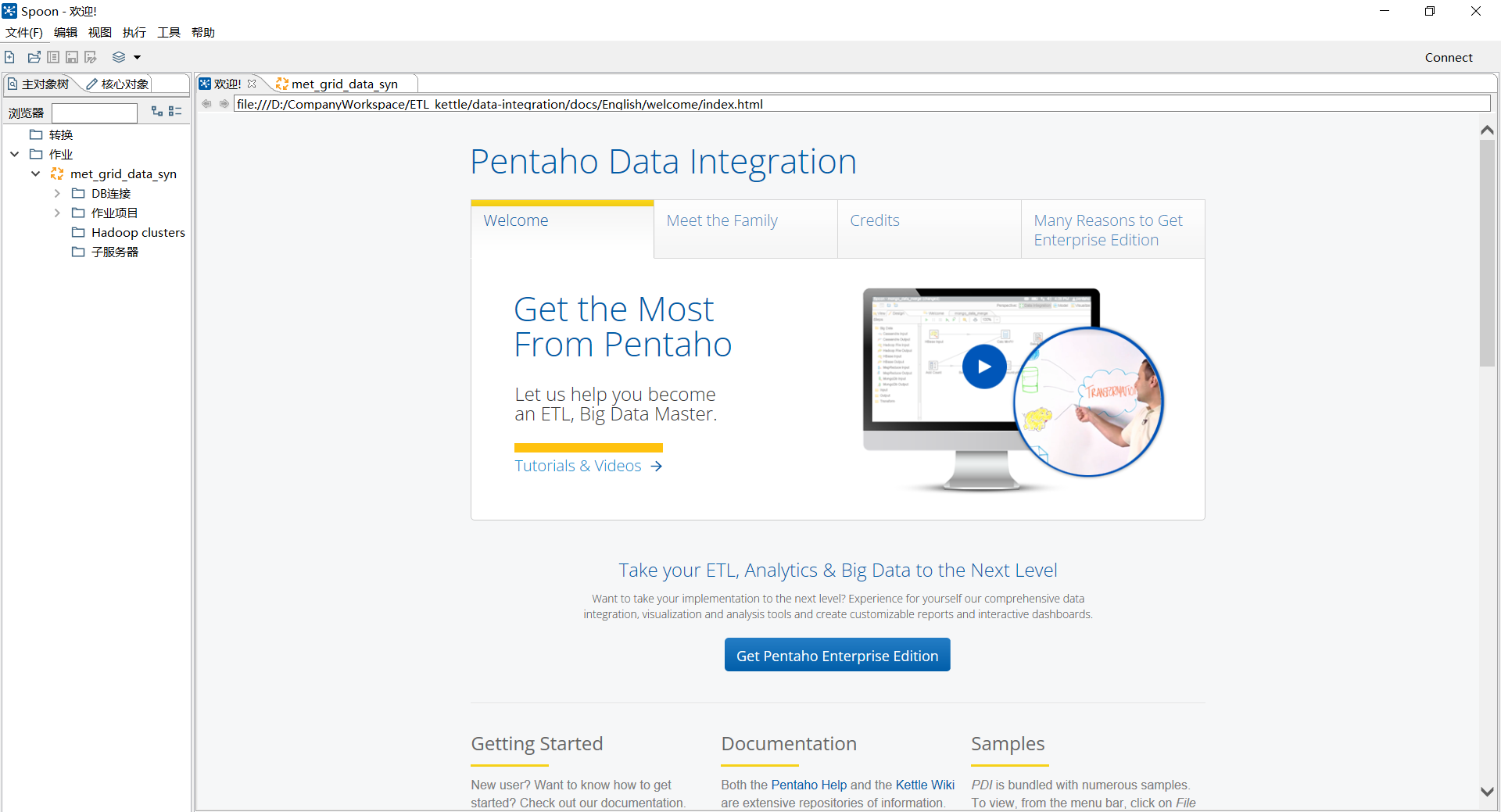Screen dimensions: 1501x812
Task: Collapse the 作业 tree node
Action: pyautogui.click(x=15, y=154)
